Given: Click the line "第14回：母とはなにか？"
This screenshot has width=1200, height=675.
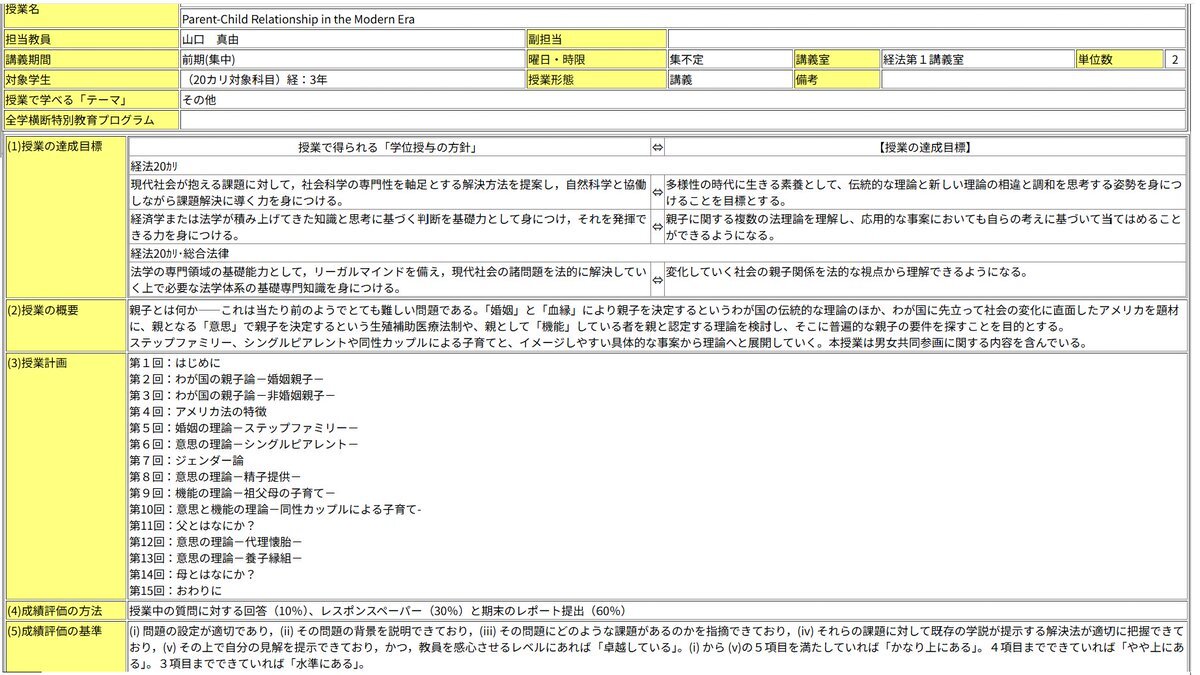Looking at the screenshot, I should coord(193,574).
